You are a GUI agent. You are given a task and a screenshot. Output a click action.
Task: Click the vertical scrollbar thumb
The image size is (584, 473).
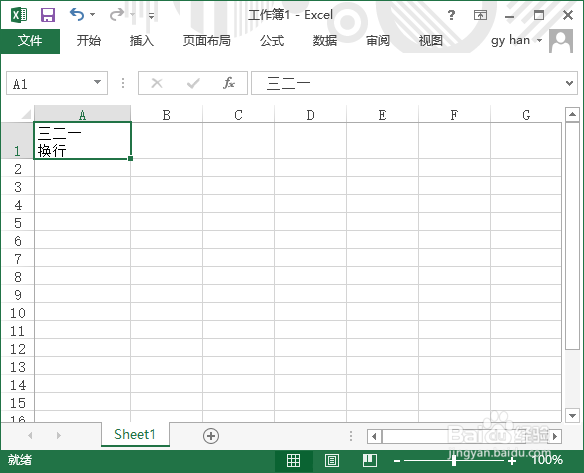(572, 236)
